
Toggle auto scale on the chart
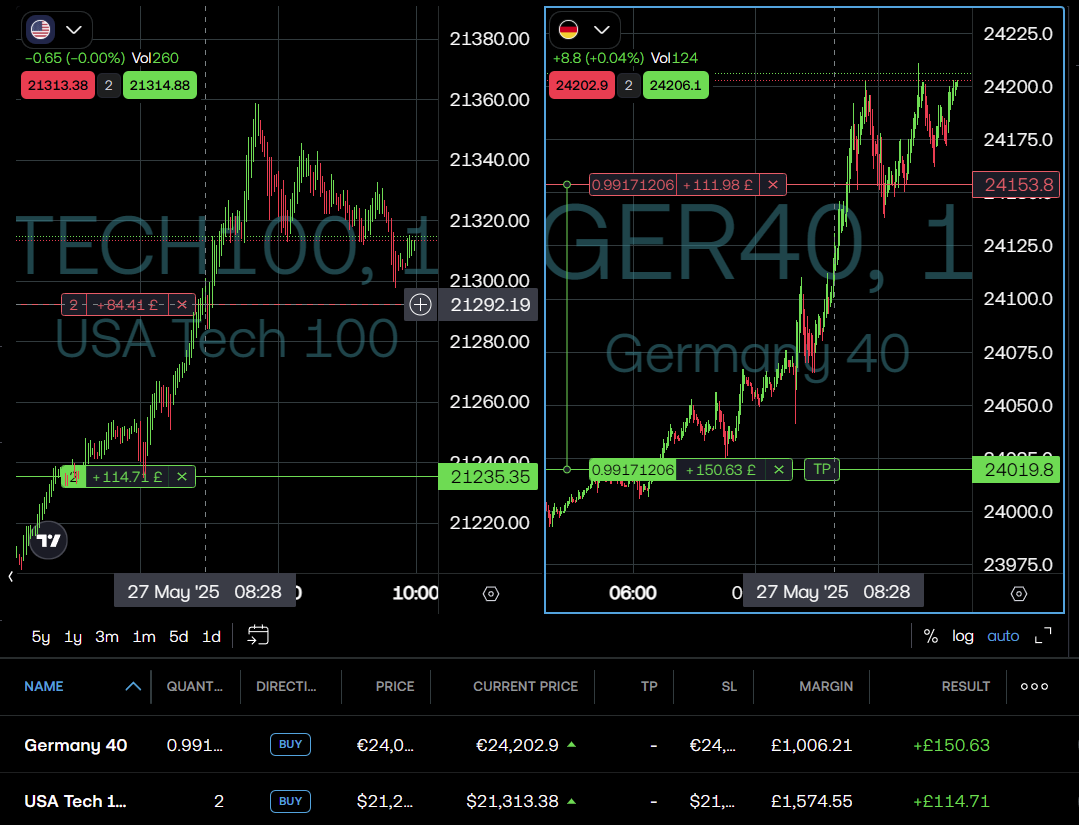tap(1003, 636)
